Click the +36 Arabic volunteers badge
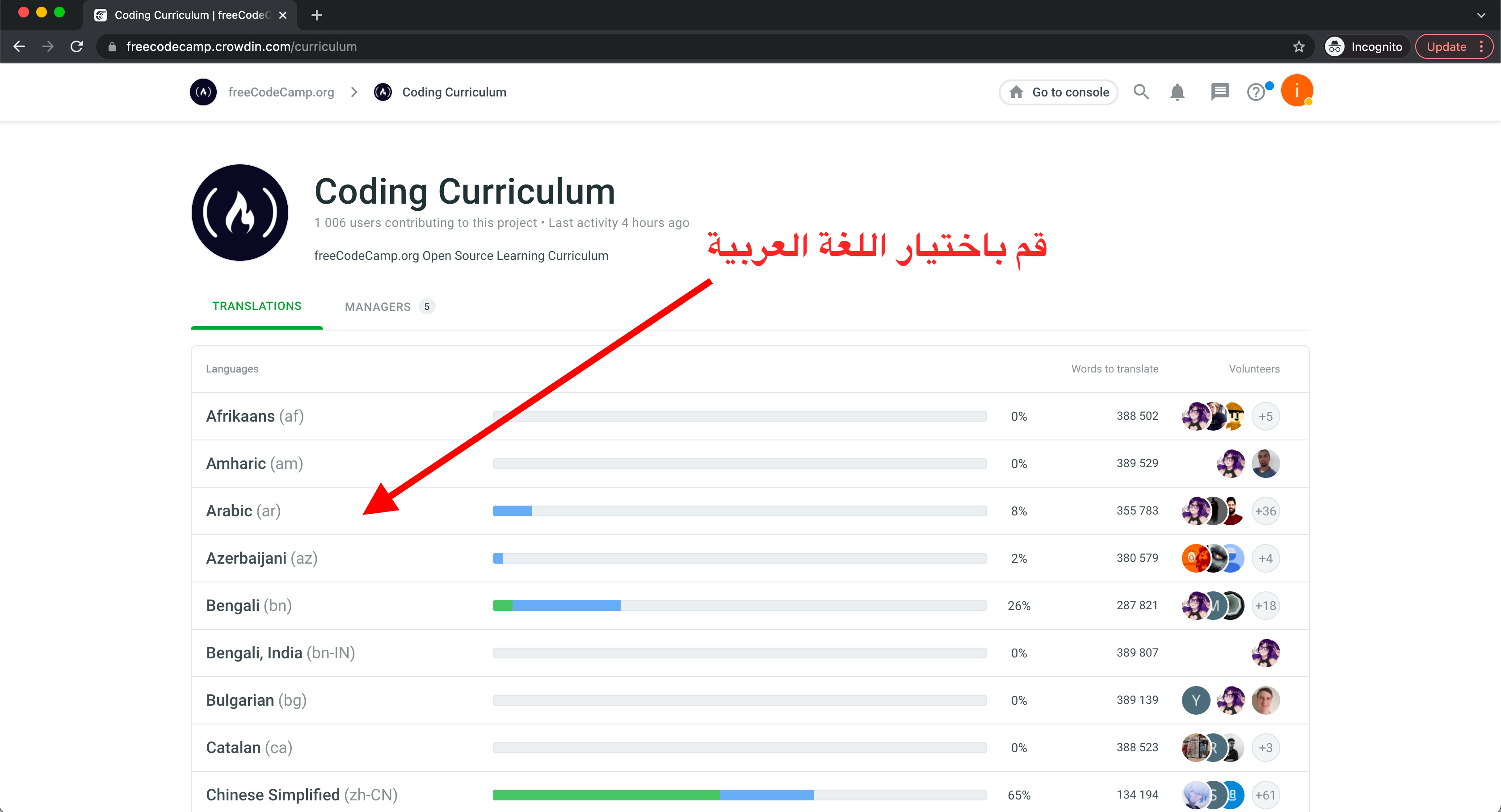This screenshot has height=812, width=1501. pos(1266,511)
